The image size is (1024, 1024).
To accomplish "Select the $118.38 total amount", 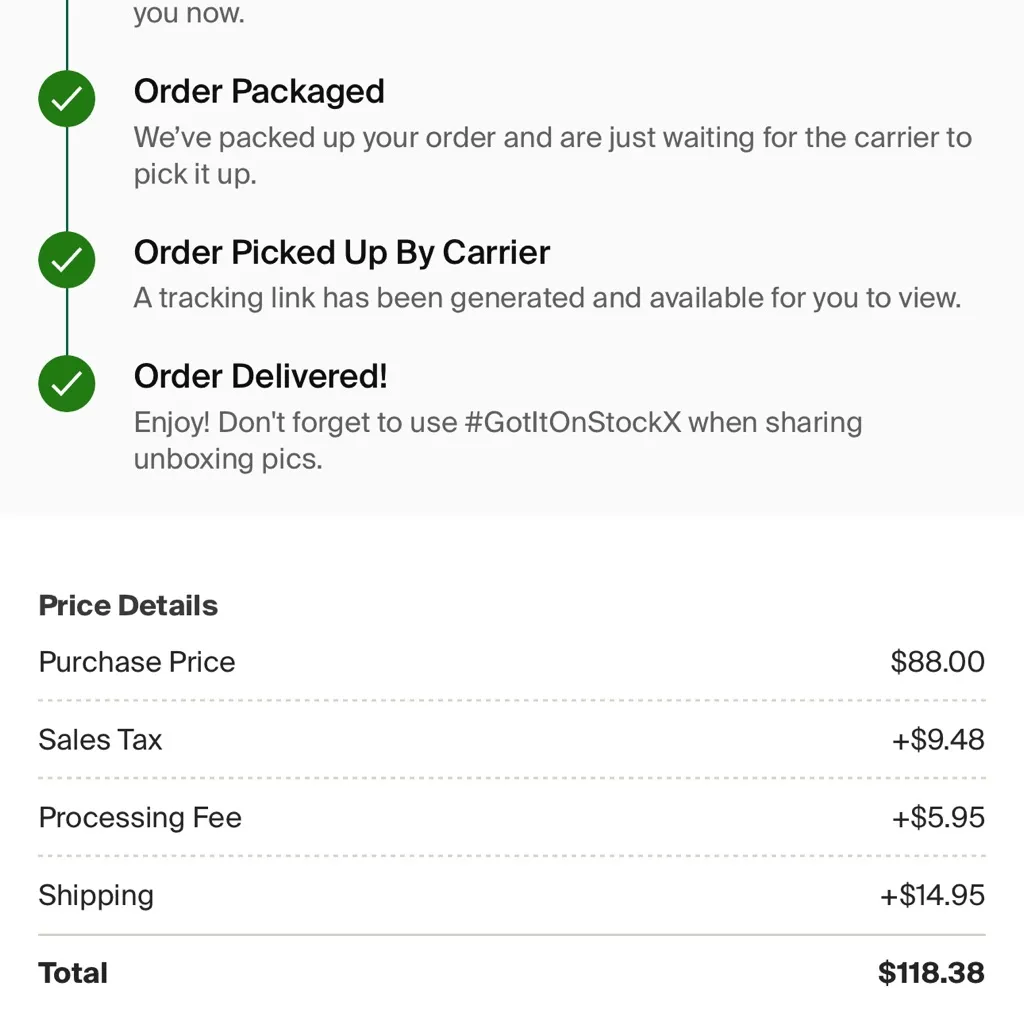I will 931,973.
